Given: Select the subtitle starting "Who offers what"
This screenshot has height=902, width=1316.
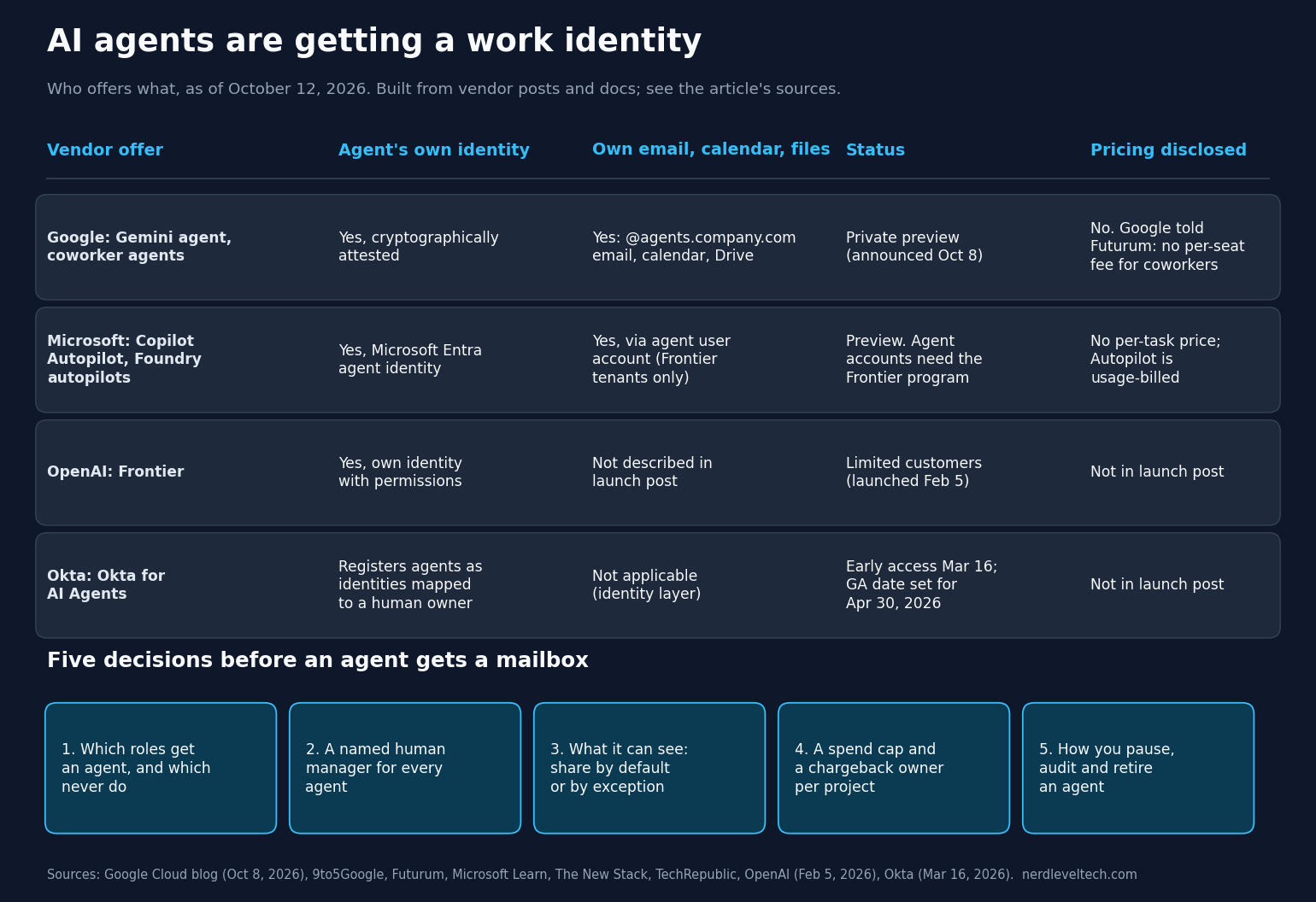Looking at the screenshot, I should (x=444, y=90).
